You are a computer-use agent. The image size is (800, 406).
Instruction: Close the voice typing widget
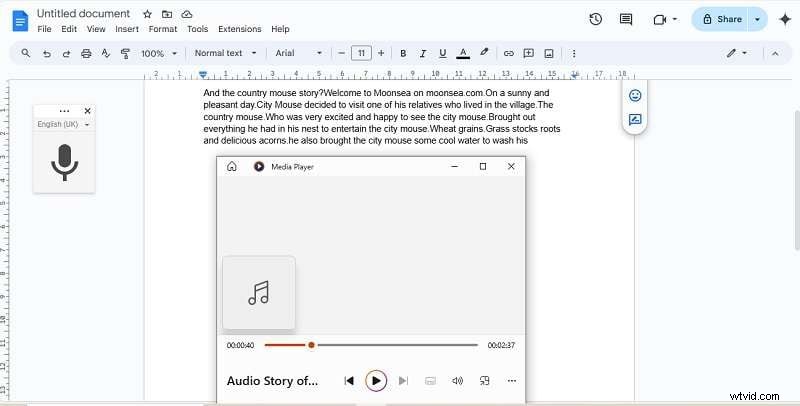pos(87,111)
